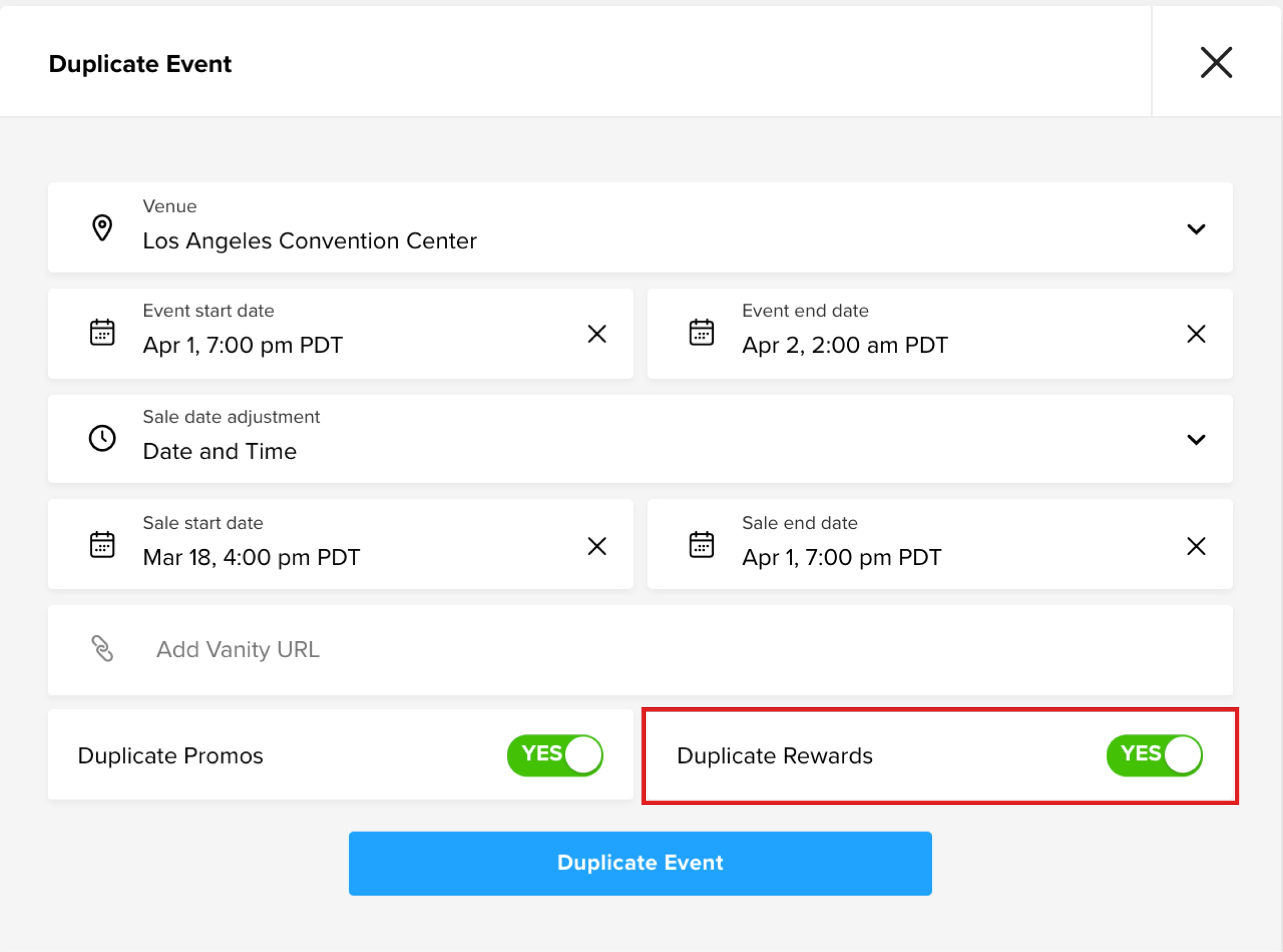
Task: Open the Event end date calendar icon
Action: click(702, 333)
